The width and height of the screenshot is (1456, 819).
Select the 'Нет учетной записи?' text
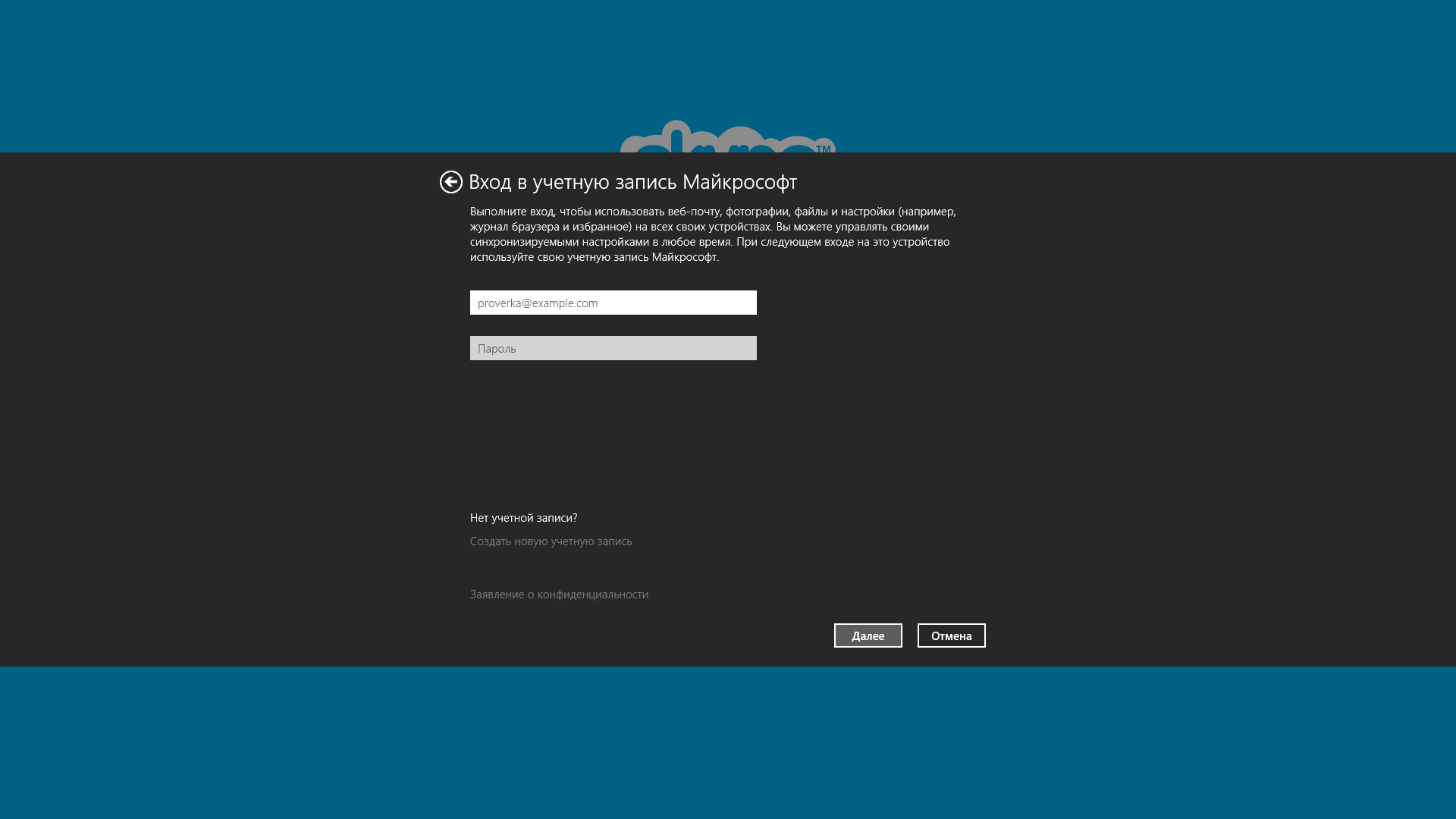[524, 517]
